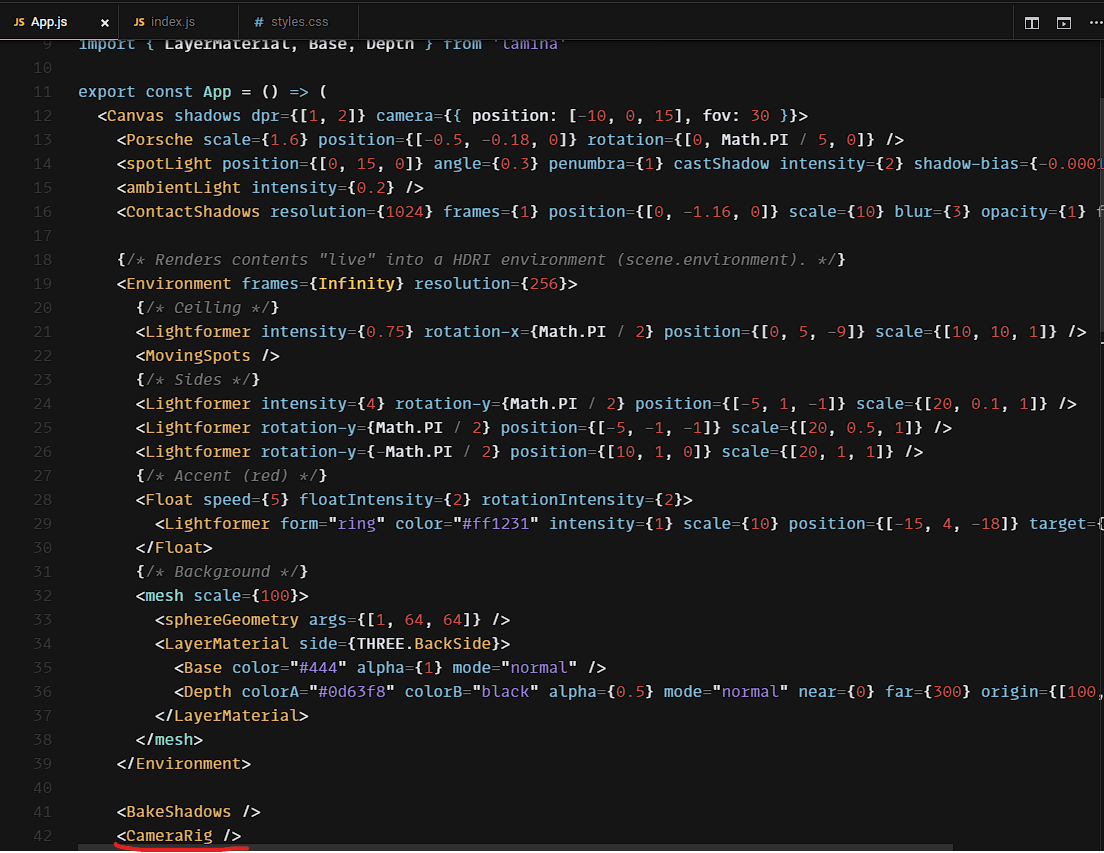The image size is (1104, 853).
Task: Click the JS icon on App.js tab
Action: [x=19, y=22]
